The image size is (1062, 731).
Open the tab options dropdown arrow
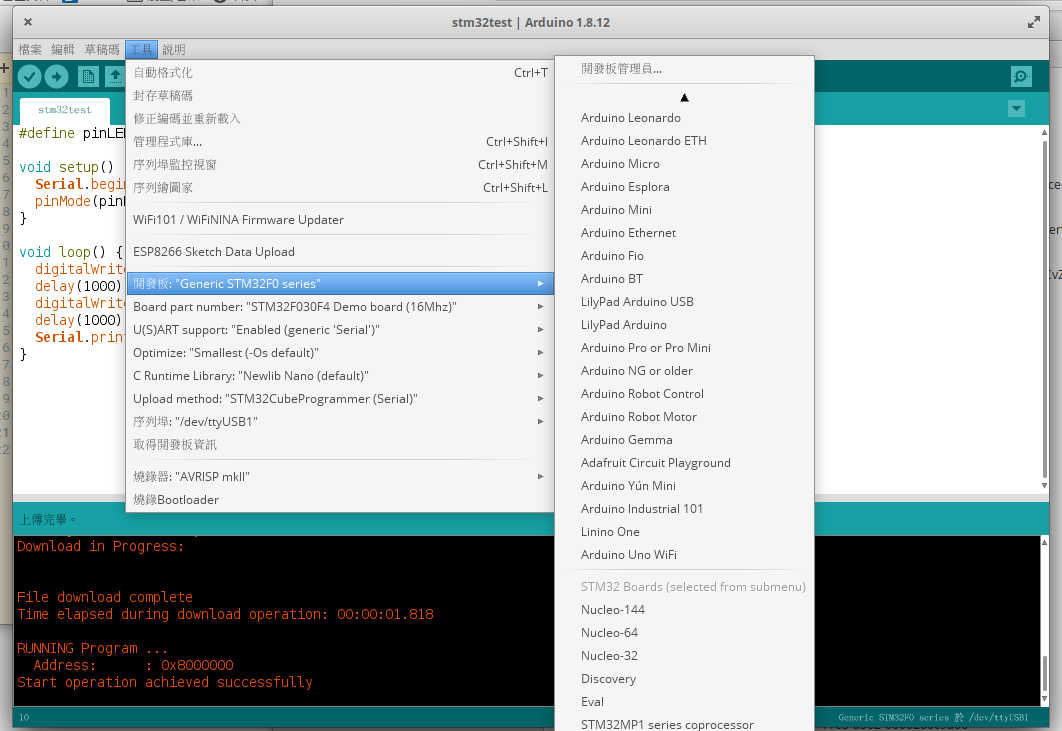pyautogui.click(x=1016, y=108)
